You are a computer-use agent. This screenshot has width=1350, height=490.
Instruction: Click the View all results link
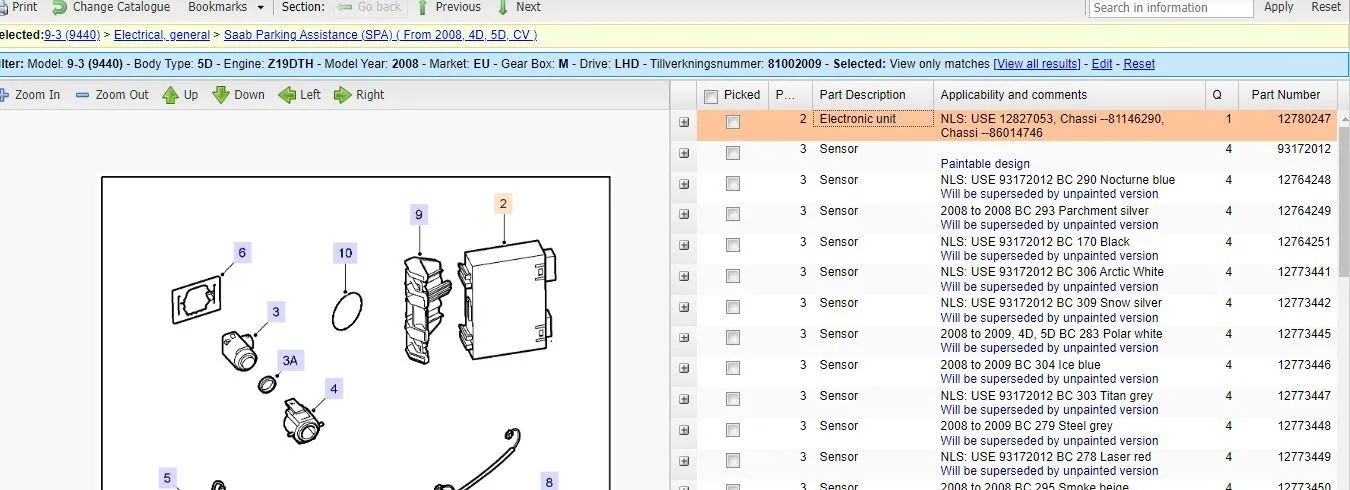click(1037, 64)
